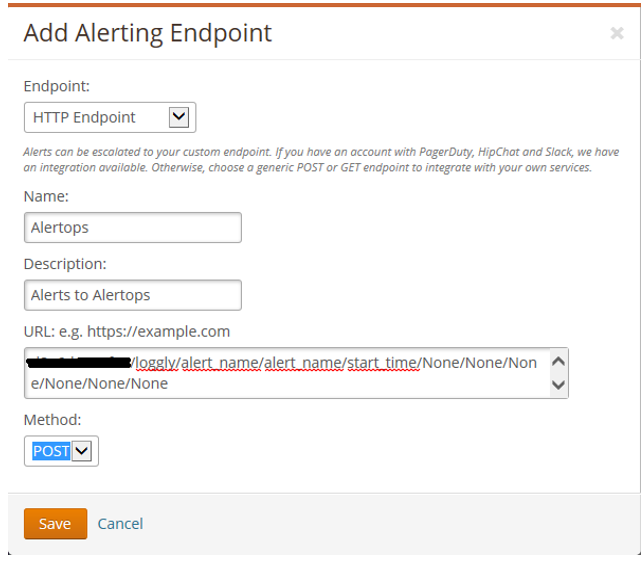This screenshot has height=574, width=643.
Task: Click the Description: label
Action: (x=65, y=265)
